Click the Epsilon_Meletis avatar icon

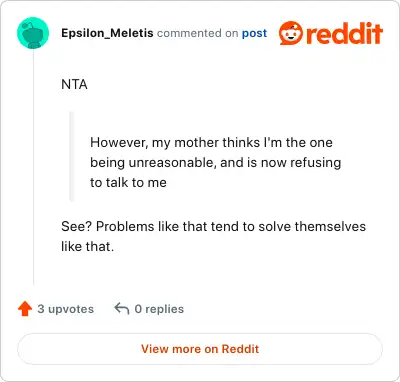pyautogui.click(x=33, y=33)
